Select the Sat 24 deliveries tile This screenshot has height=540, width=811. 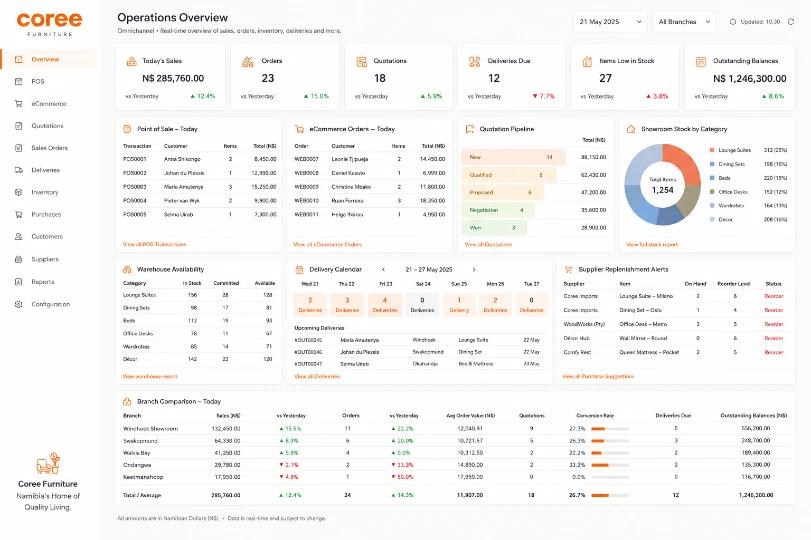click(x=422, y=305)
